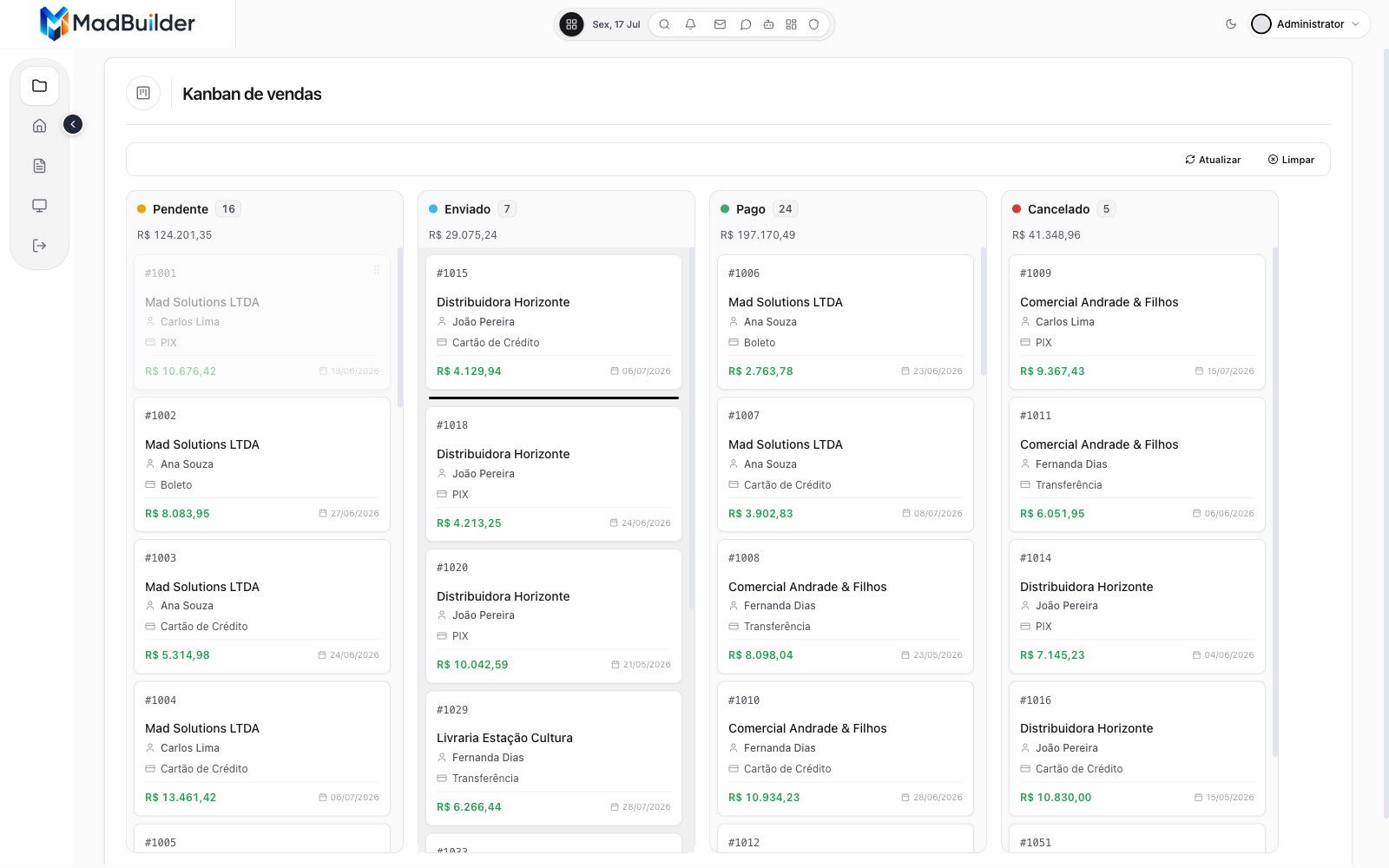
Task: Toggle dark mode moon icon
Action: [1230, 24]
